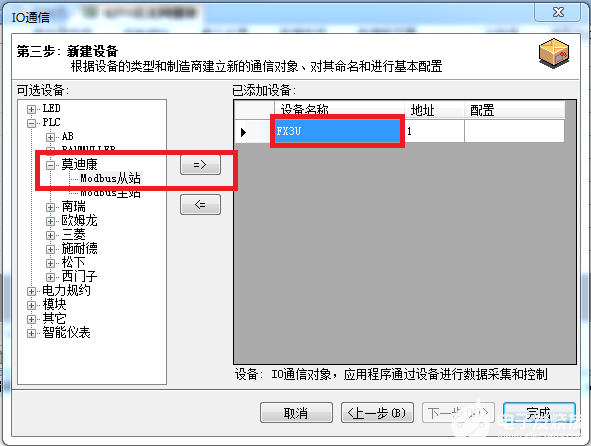This screenshot has width=591, height=446.
Task: Click the remove device left-arrow button
Action: pos(200,204)
